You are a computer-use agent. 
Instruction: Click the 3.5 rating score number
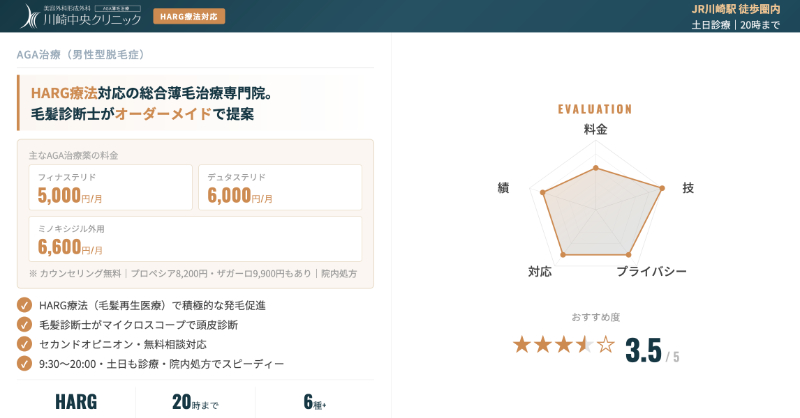pyautogui.click(x=643, y=351)
